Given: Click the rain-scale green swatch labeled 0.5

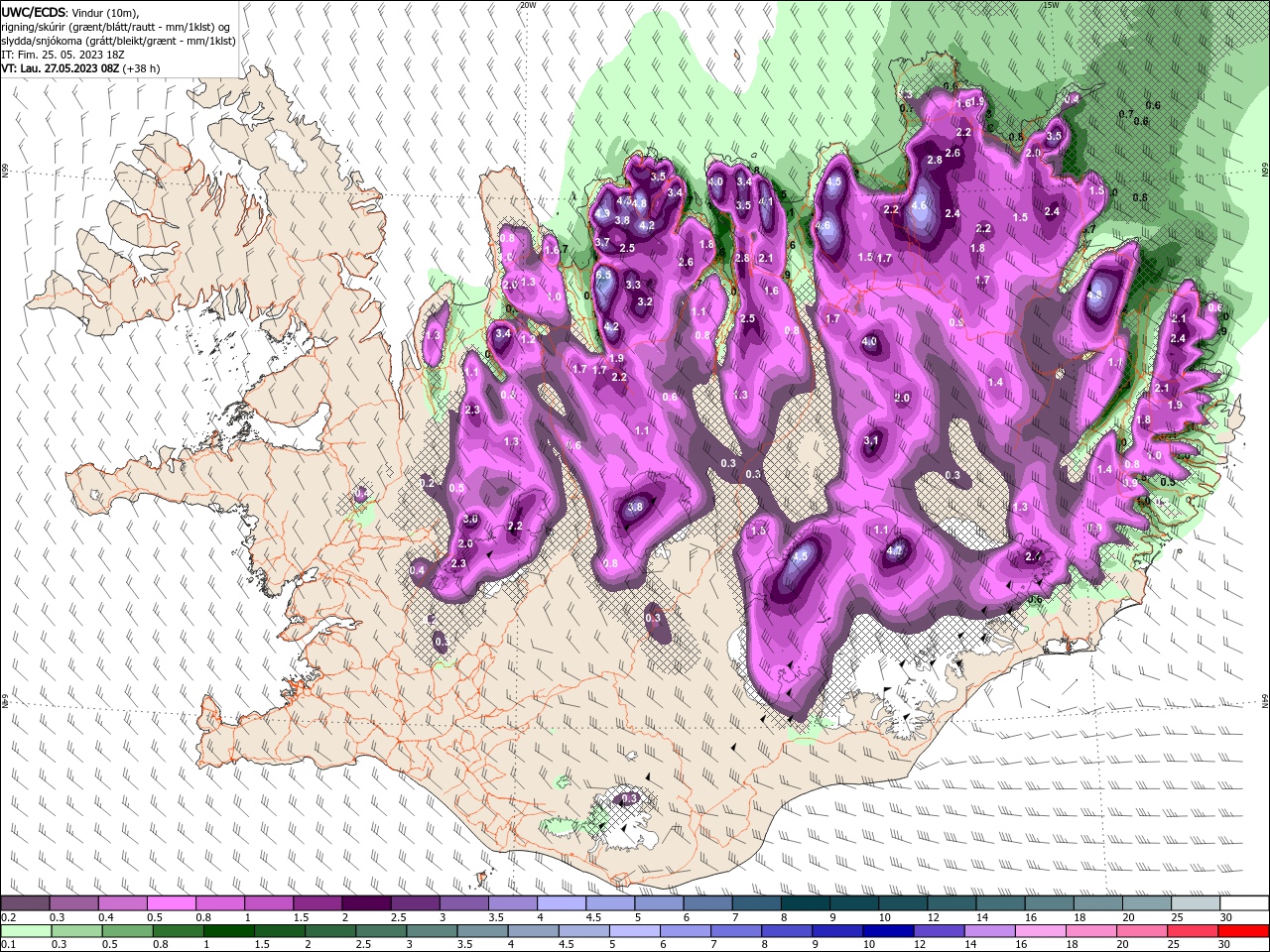Looking at the screenshot, I should point(127,931).
